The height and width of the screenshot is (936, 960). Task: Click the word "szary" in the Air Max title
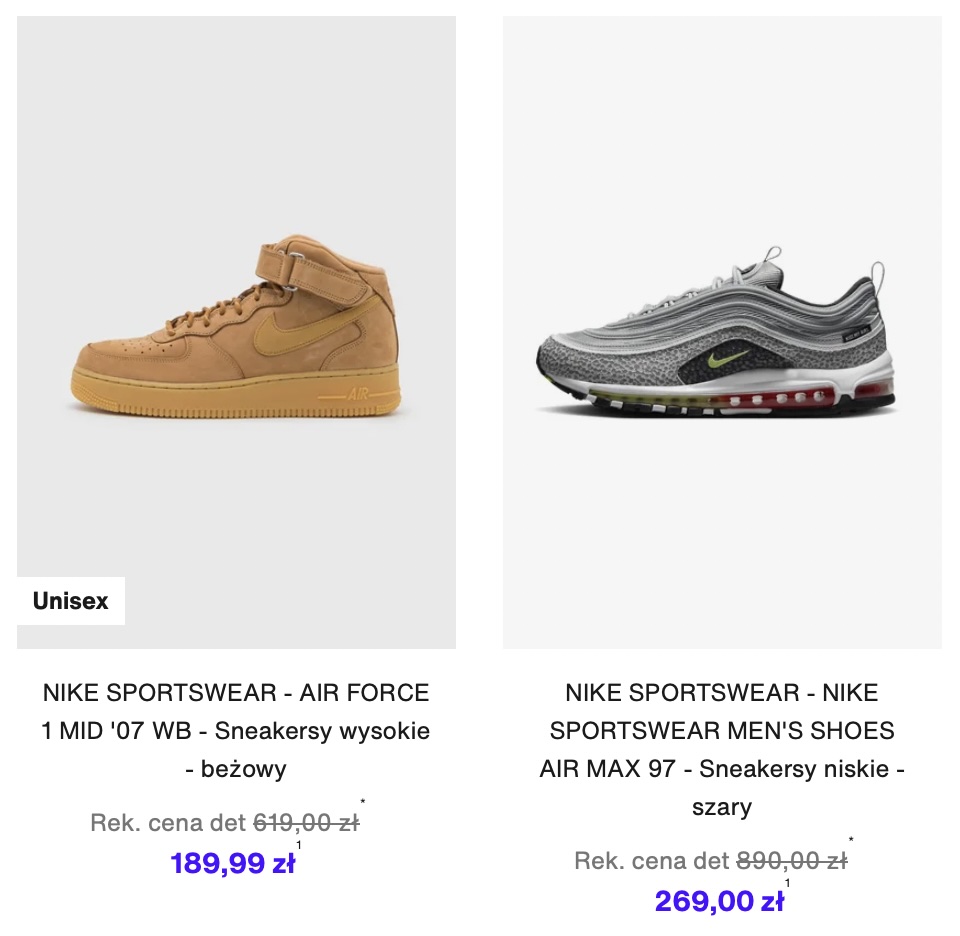click(722, 807)
